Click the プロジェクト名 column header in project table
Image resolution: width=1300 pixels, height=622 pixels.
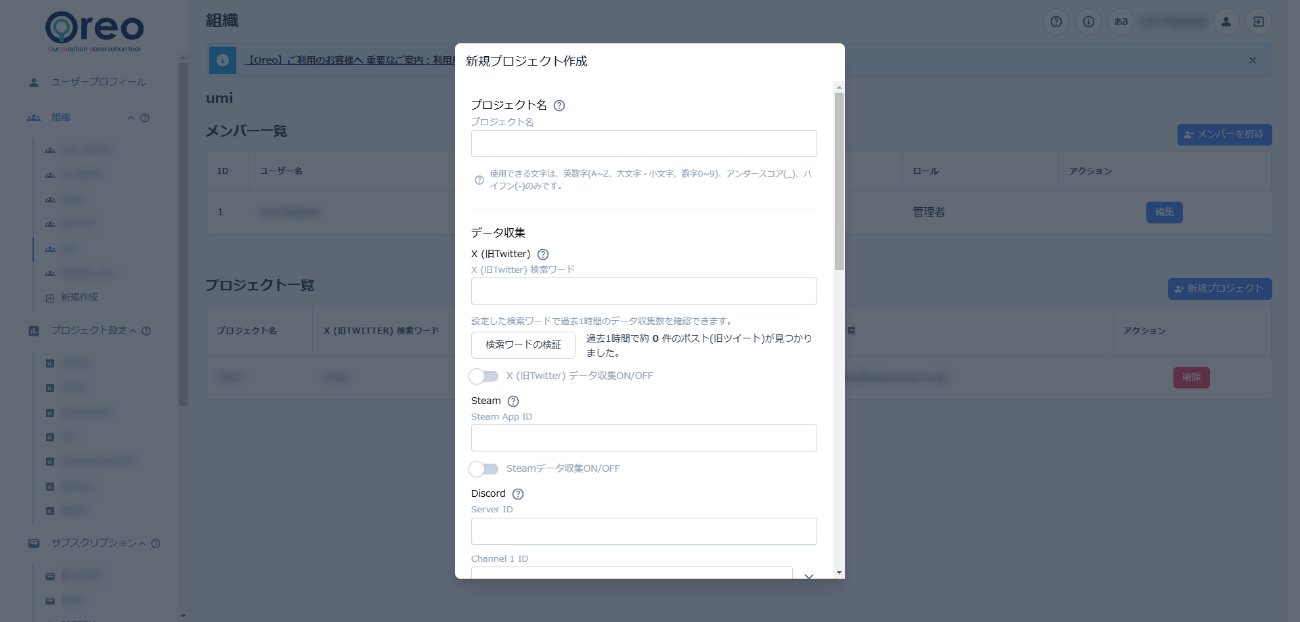pyautogui.click(x=246, y=330)
